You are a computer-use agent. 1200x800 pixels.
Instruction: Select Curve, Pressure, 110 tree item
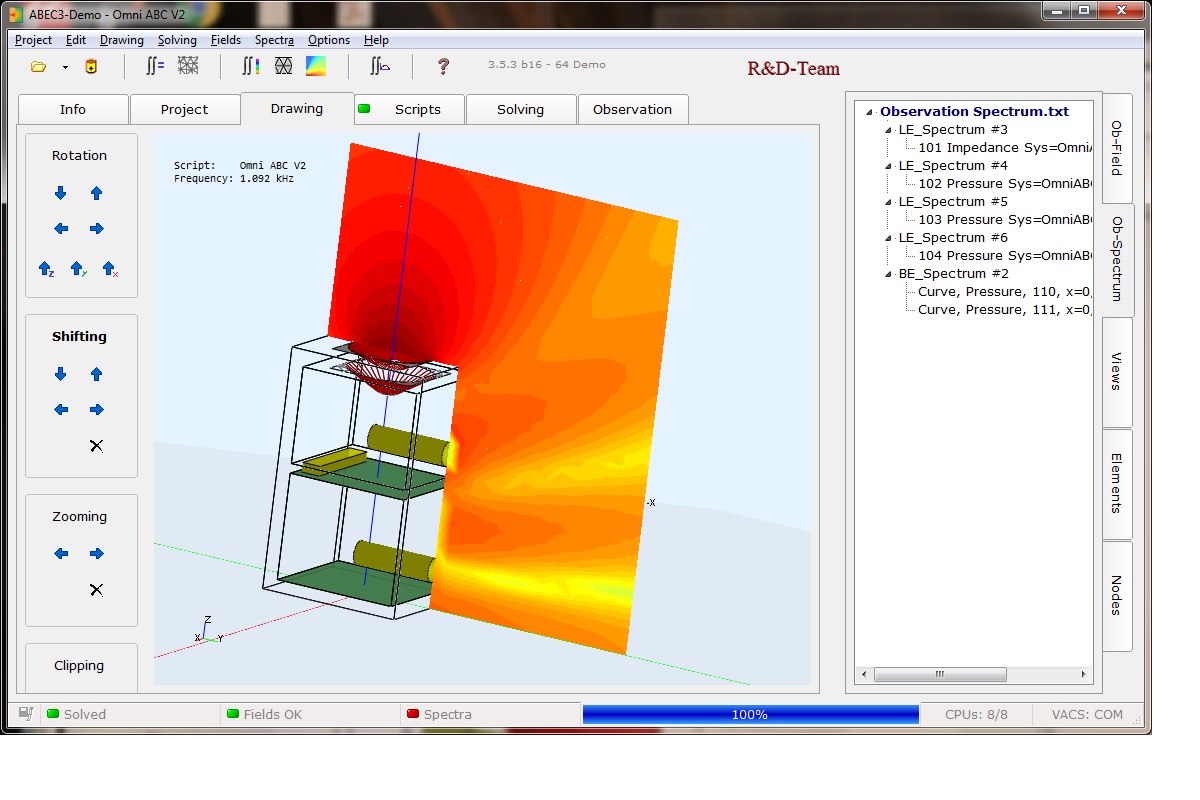tap(1005, 292)
